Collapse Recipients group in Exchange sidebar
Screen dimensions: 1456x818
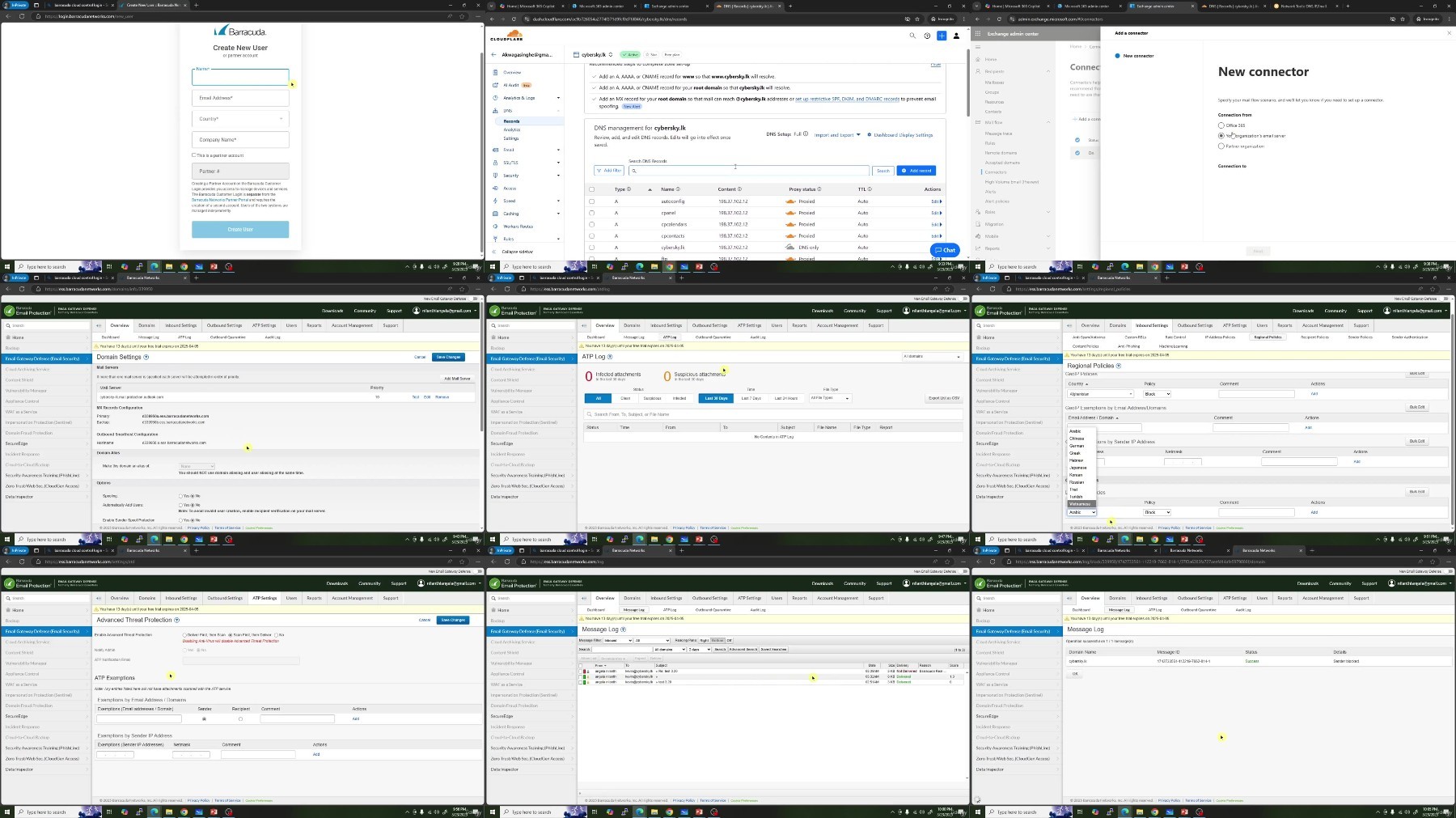pos(1048,71)
